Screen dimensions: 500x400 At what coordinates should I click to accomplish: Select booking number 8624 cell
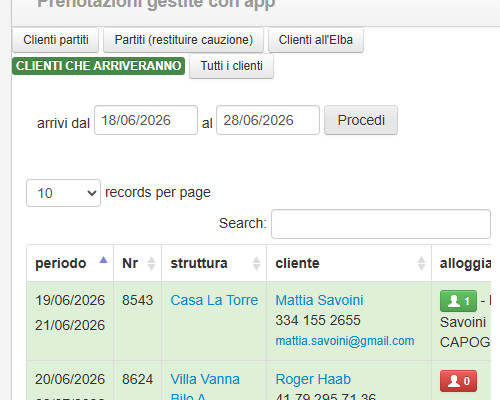137,379
